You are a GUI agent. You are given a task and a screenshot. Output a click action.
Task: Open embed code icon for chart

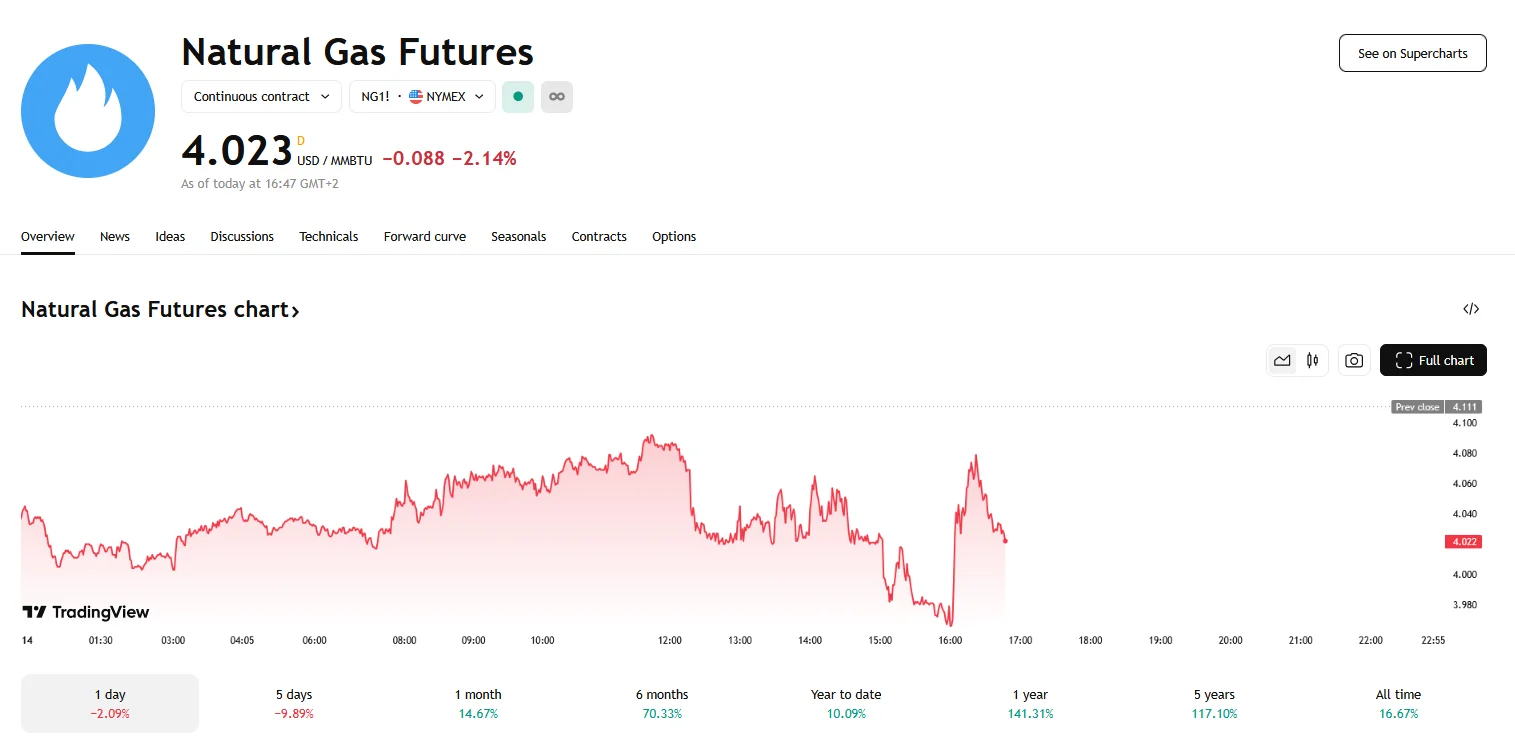1471,309
